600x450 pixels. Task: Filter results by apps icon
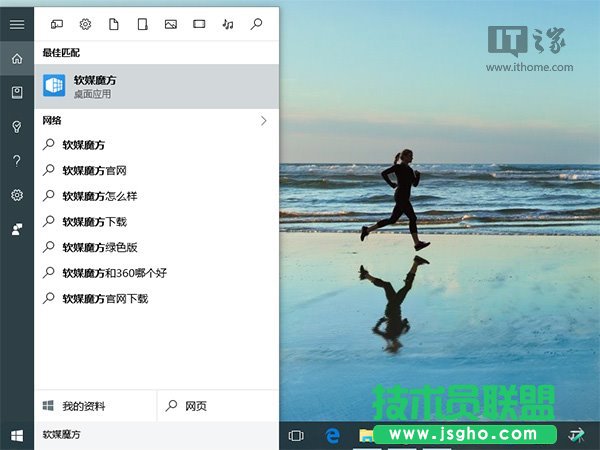56,24
